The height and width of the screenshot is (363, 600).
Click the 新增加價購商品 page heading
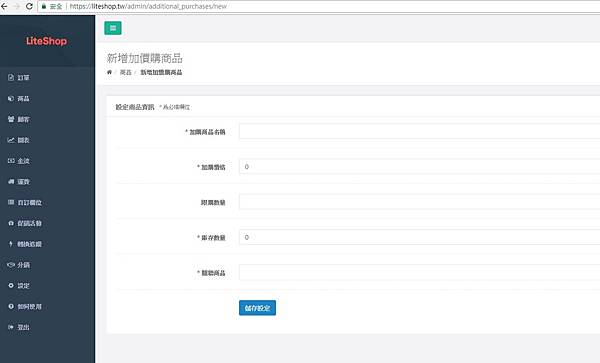145,58
